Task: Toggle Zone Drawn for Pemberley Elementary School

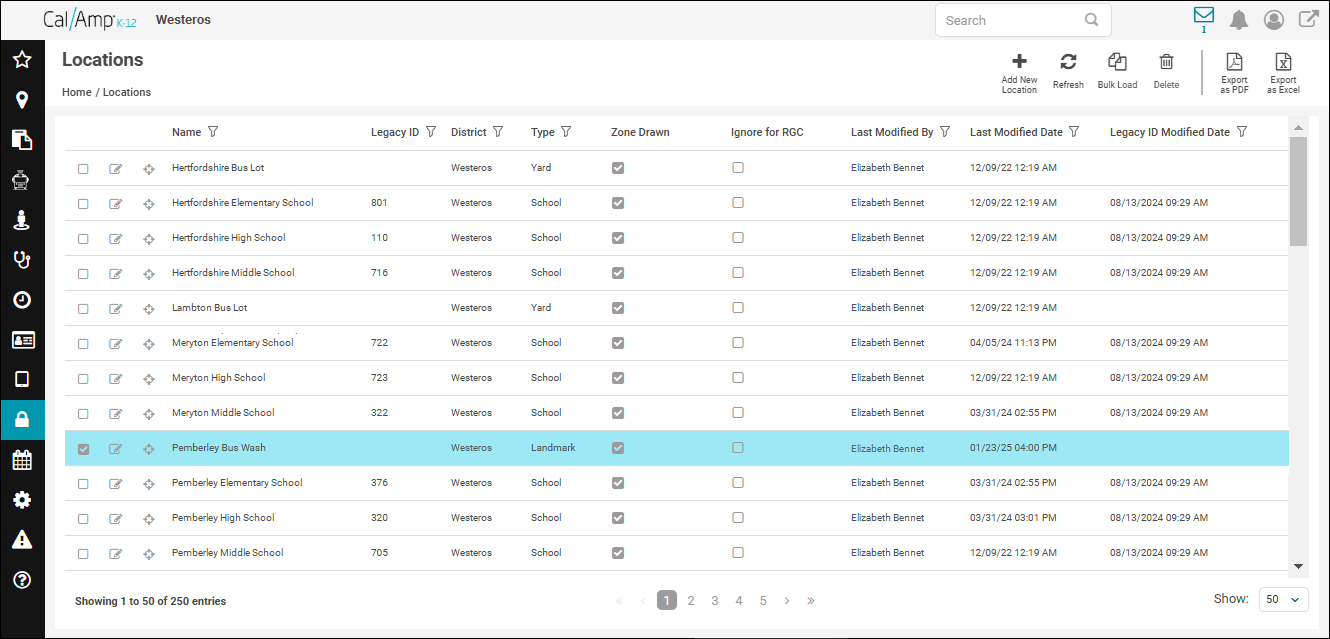Action: [618, 483]
